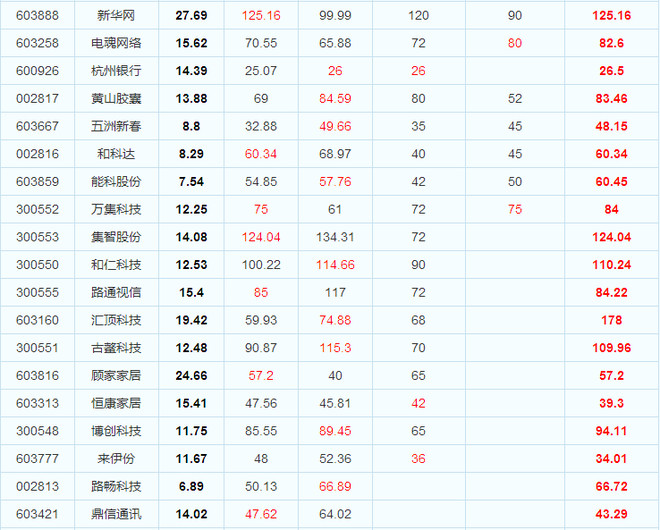Select stock code 300550
This screenshot has height=530, width=660.
pyautogui.click(x=37, y=265)
